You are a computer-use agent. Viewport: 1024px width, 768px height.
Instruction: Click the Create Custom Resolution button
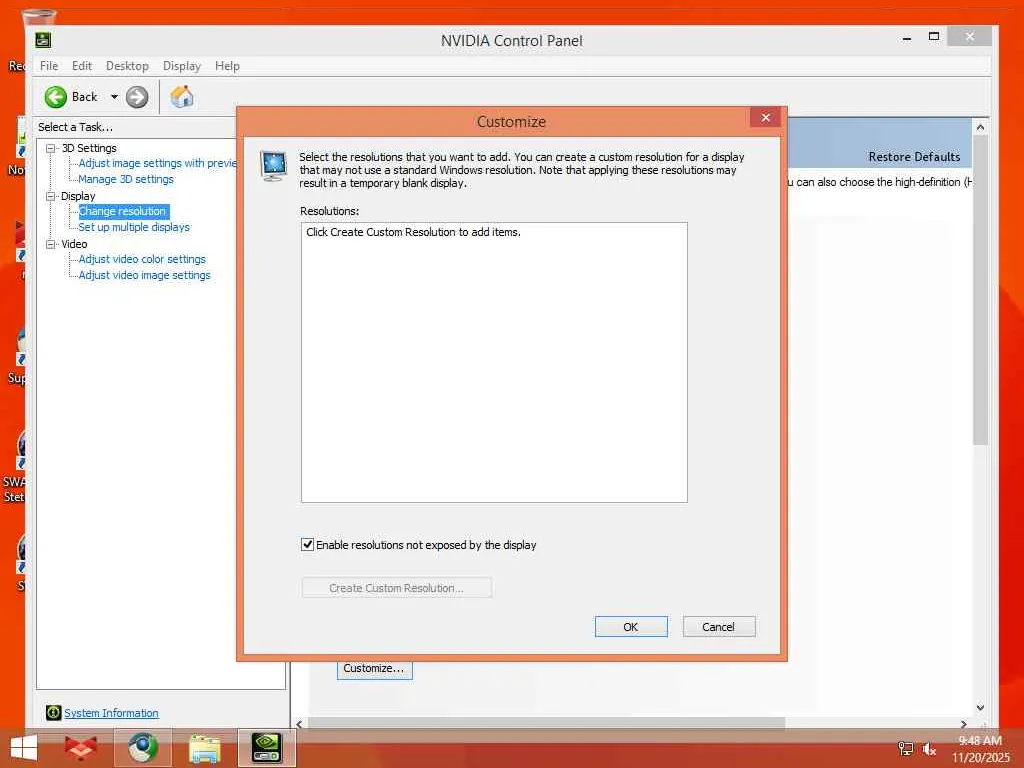(x=396, y=588)
